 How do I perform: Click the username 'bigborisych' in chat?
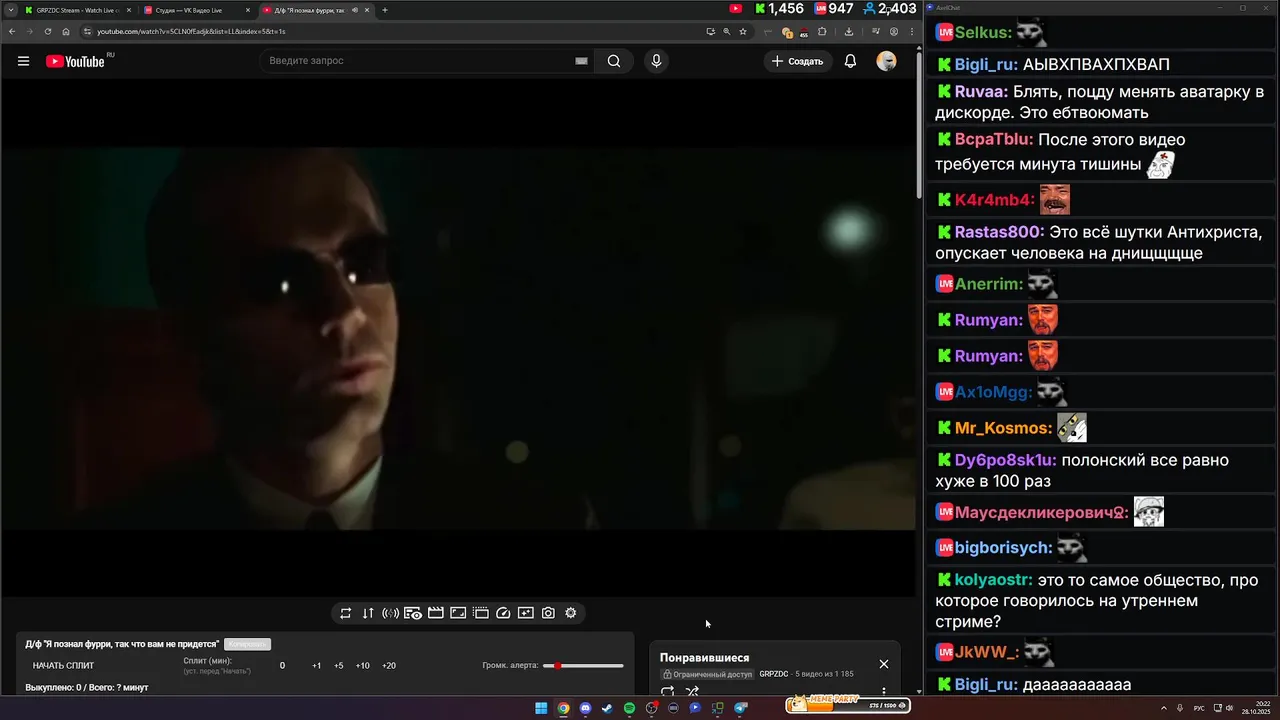[1003, 548]
